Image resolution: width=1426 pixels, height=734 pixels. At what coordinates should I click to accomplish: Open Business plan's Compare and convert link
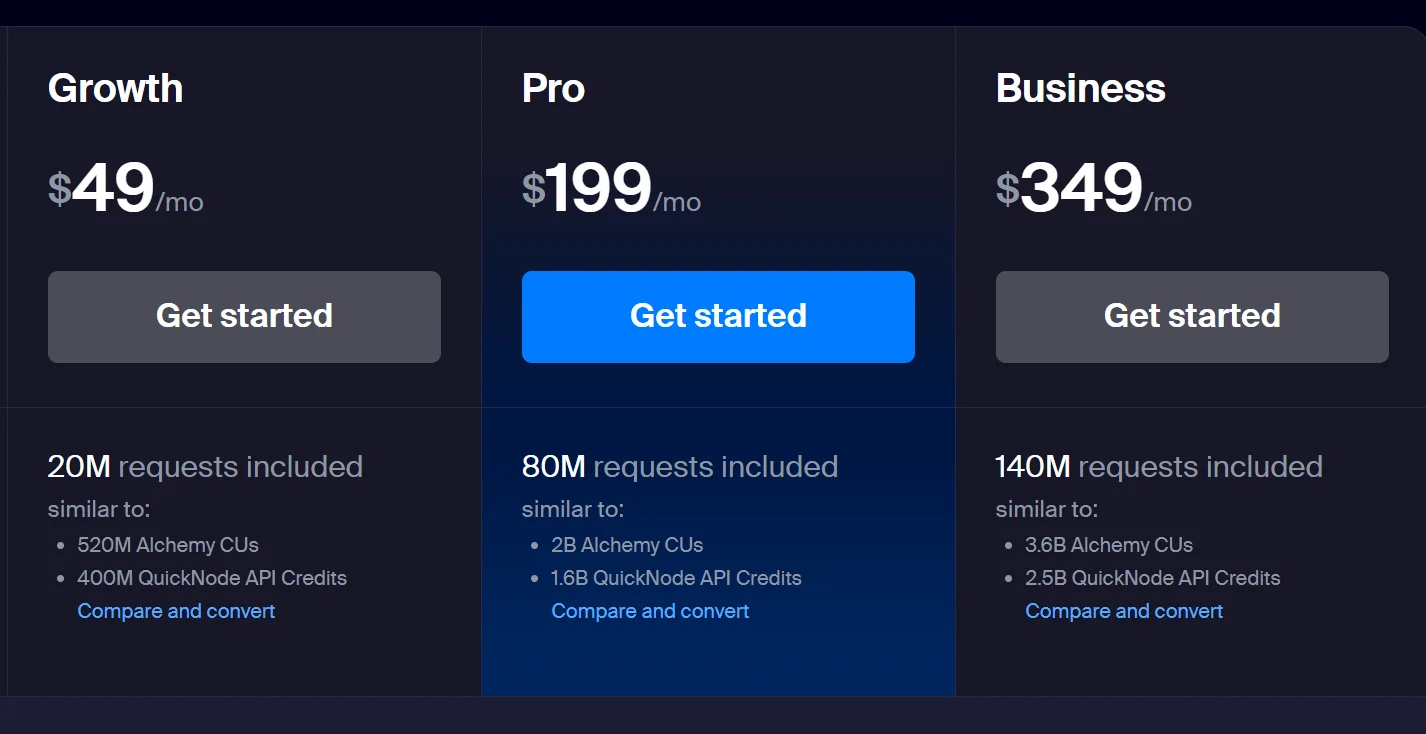click(1124, 611)
